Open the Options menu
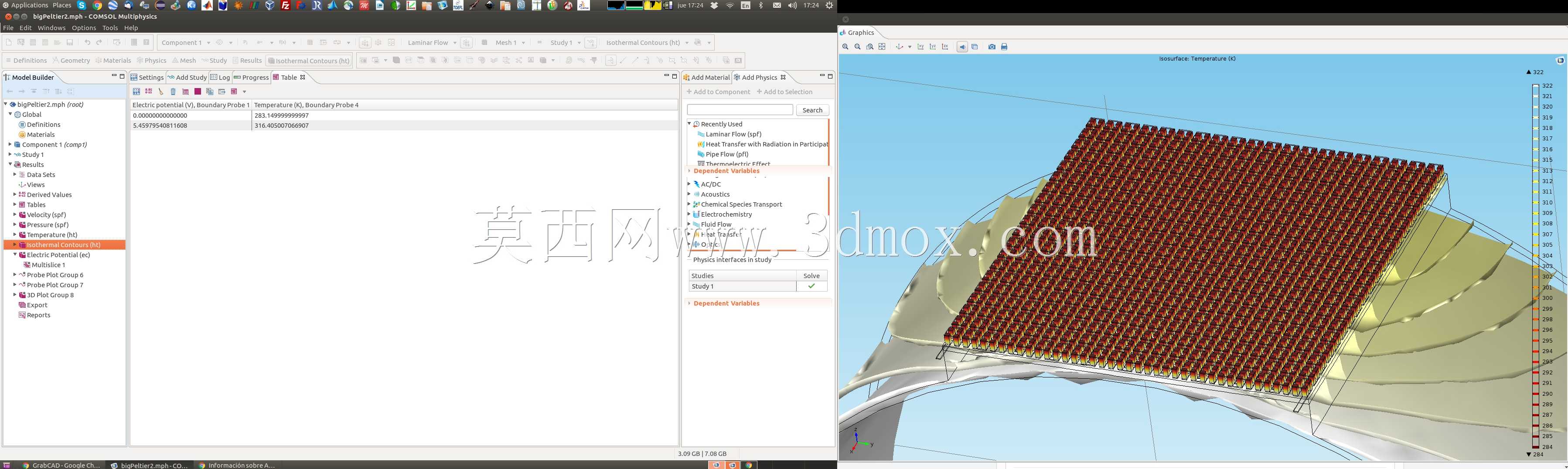This screenshot has width=1568, height=469. [84, 28]
